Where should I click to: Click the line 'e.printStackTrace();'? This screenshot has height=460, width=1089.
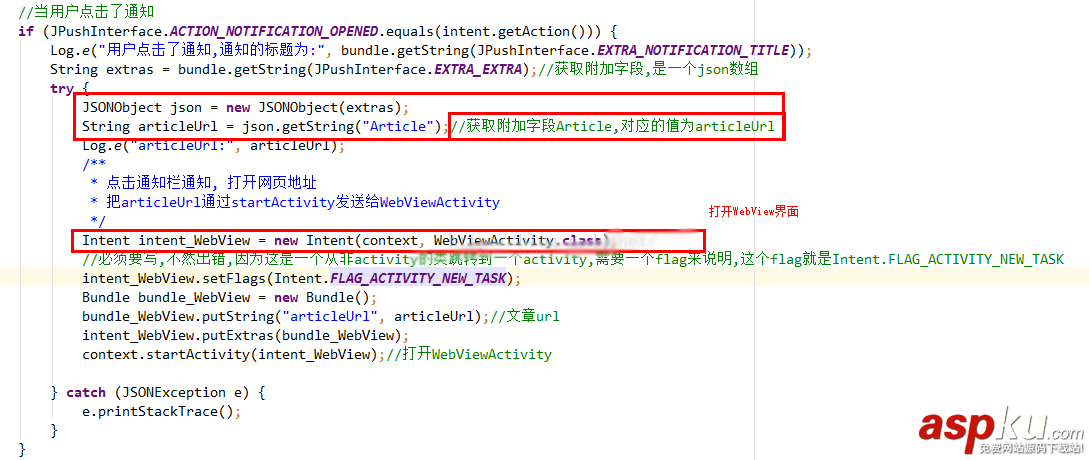tap(161, 411)
